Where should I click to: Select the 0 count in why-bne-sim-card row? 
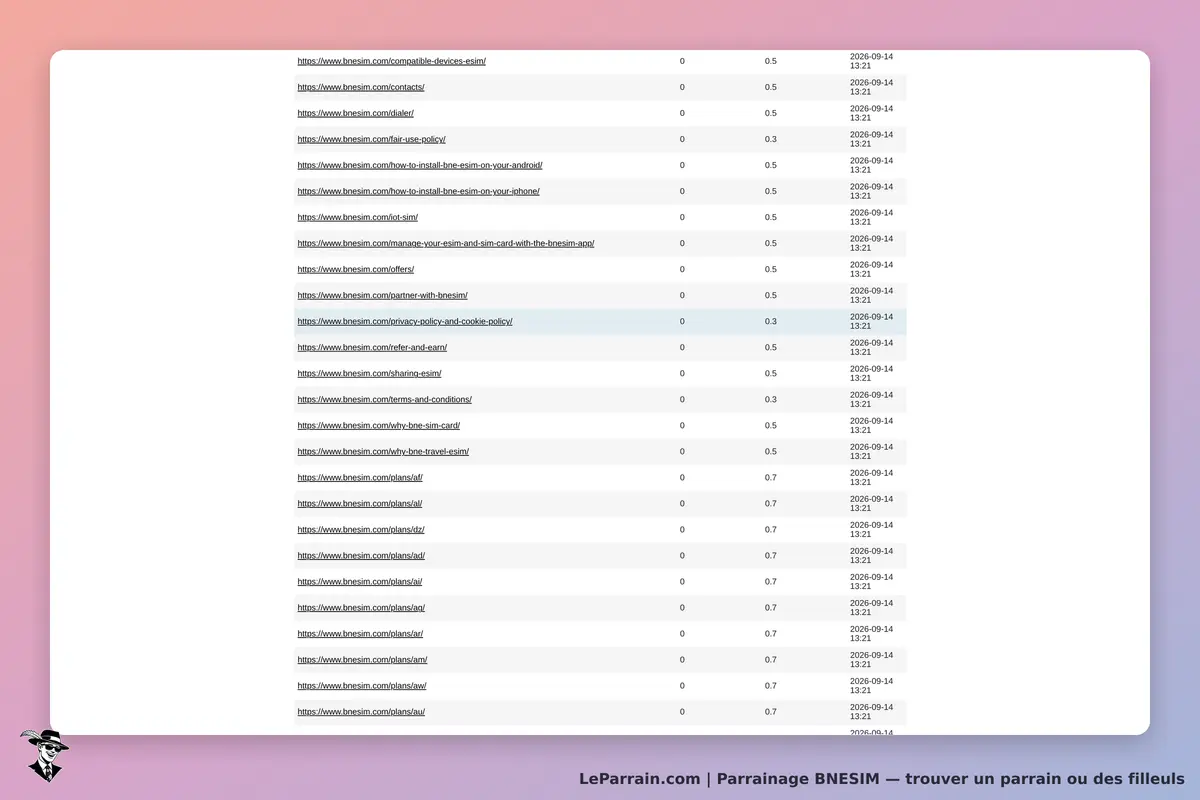point(682,425)
